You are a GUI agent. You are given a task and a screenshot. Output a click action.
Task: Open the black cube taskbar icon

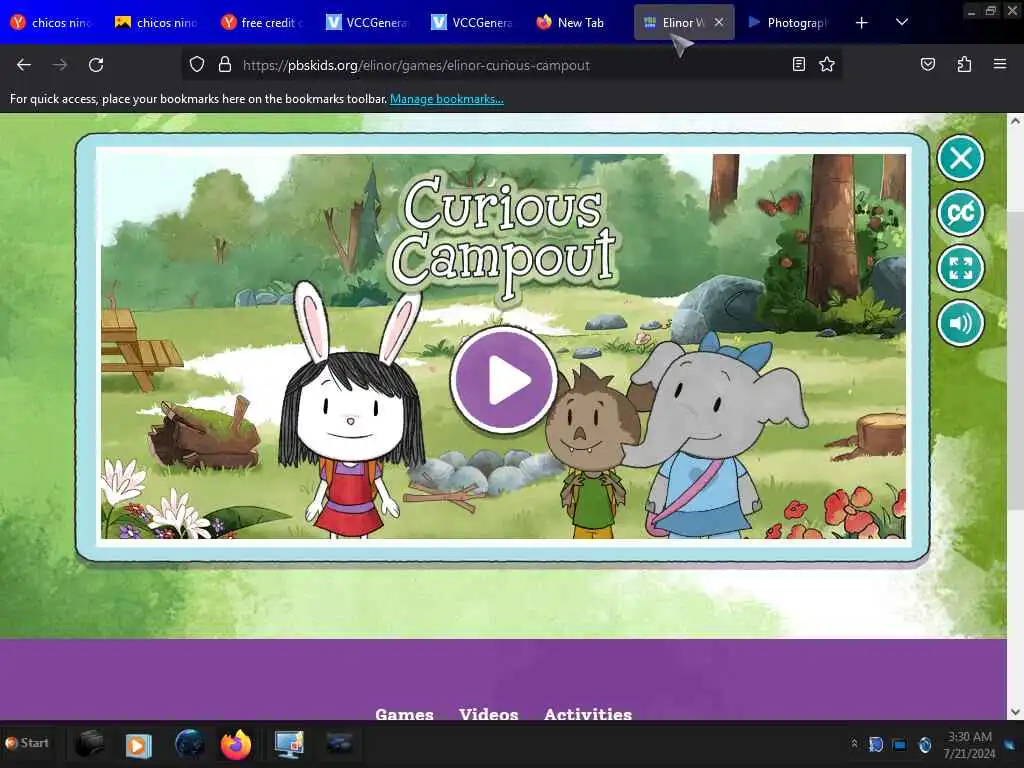(89, 744)
